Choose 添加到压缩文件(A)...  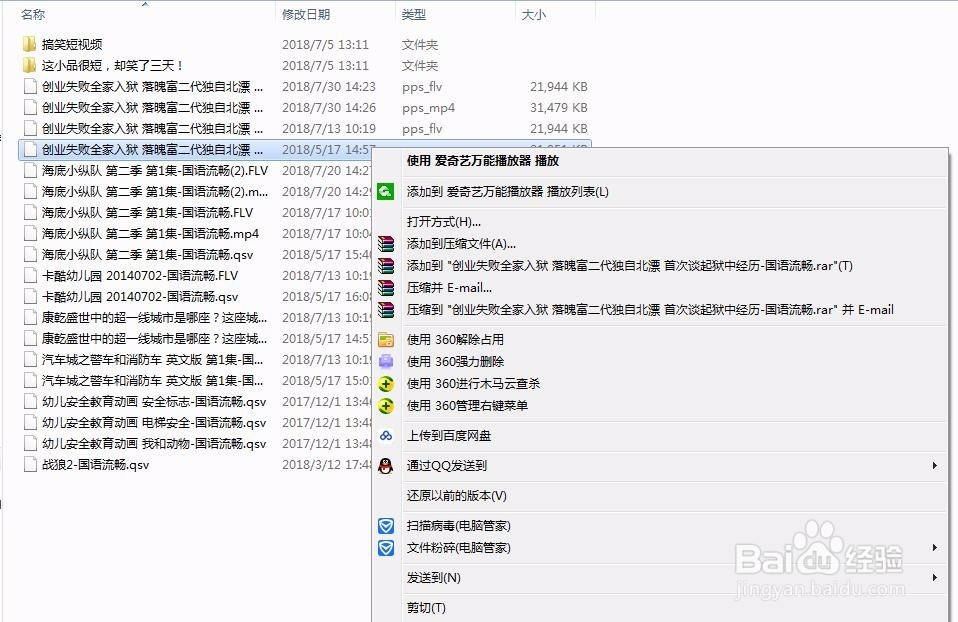pos(461,244)
